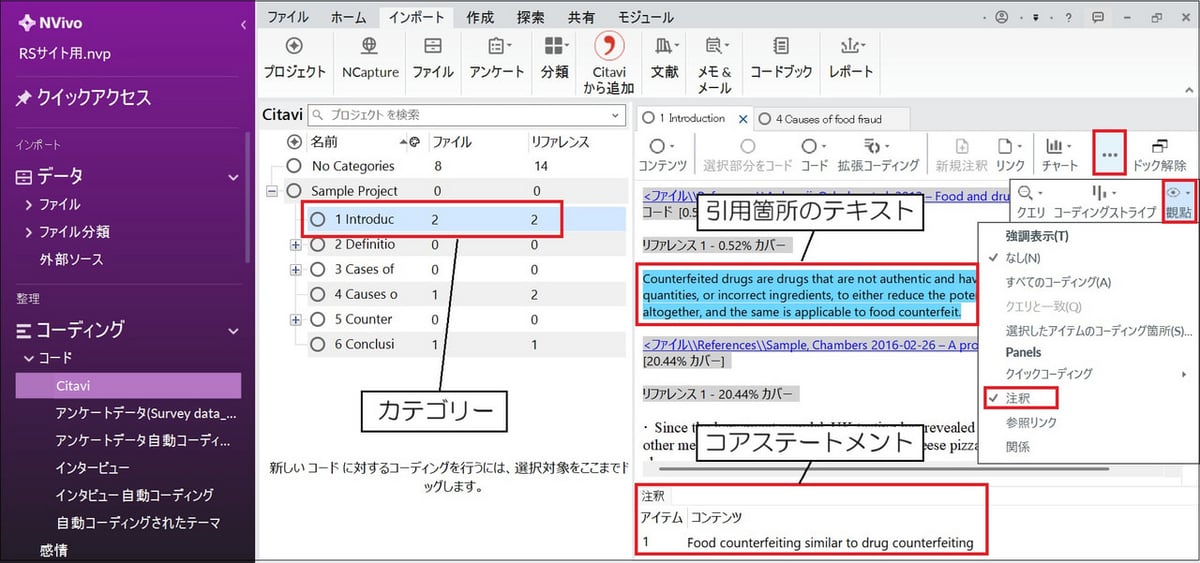This screenshot has width=1200, height=563.
Task: Open クイックアクセス in the sidebar
Action: coord(82,97)
